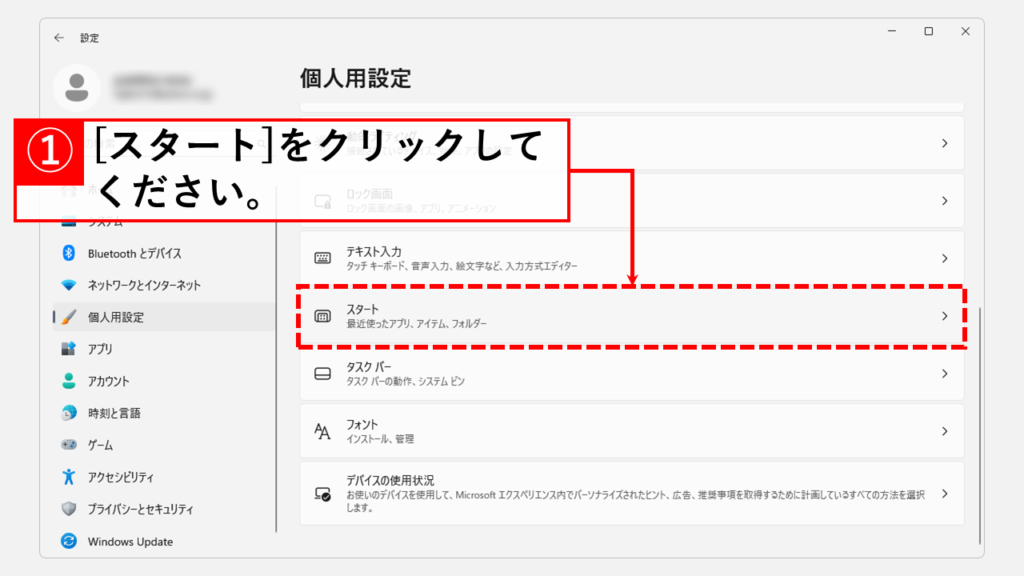This screenshot has width=1024, height=576.
Task: Open the テキスト入力 settings title
Action: pos(374,251)
